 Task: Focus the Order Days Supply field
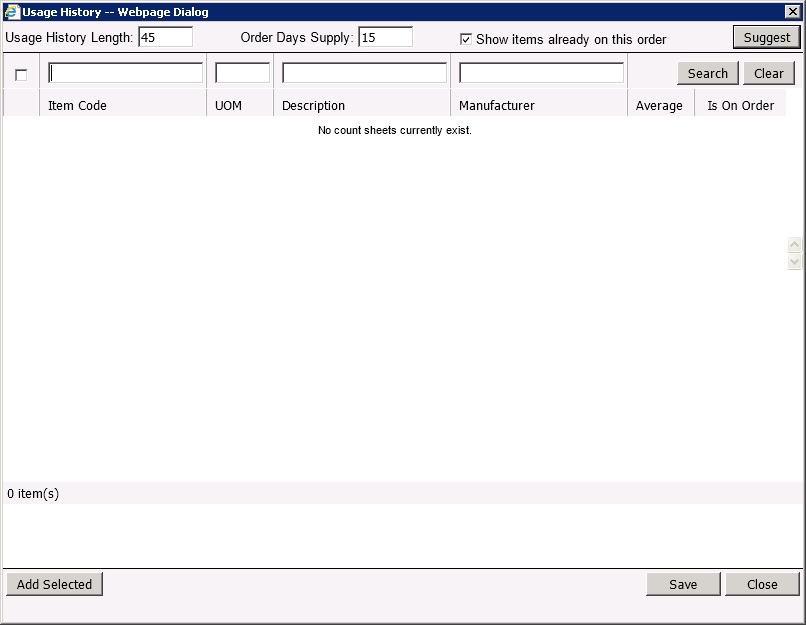click(x=385, y=37)
